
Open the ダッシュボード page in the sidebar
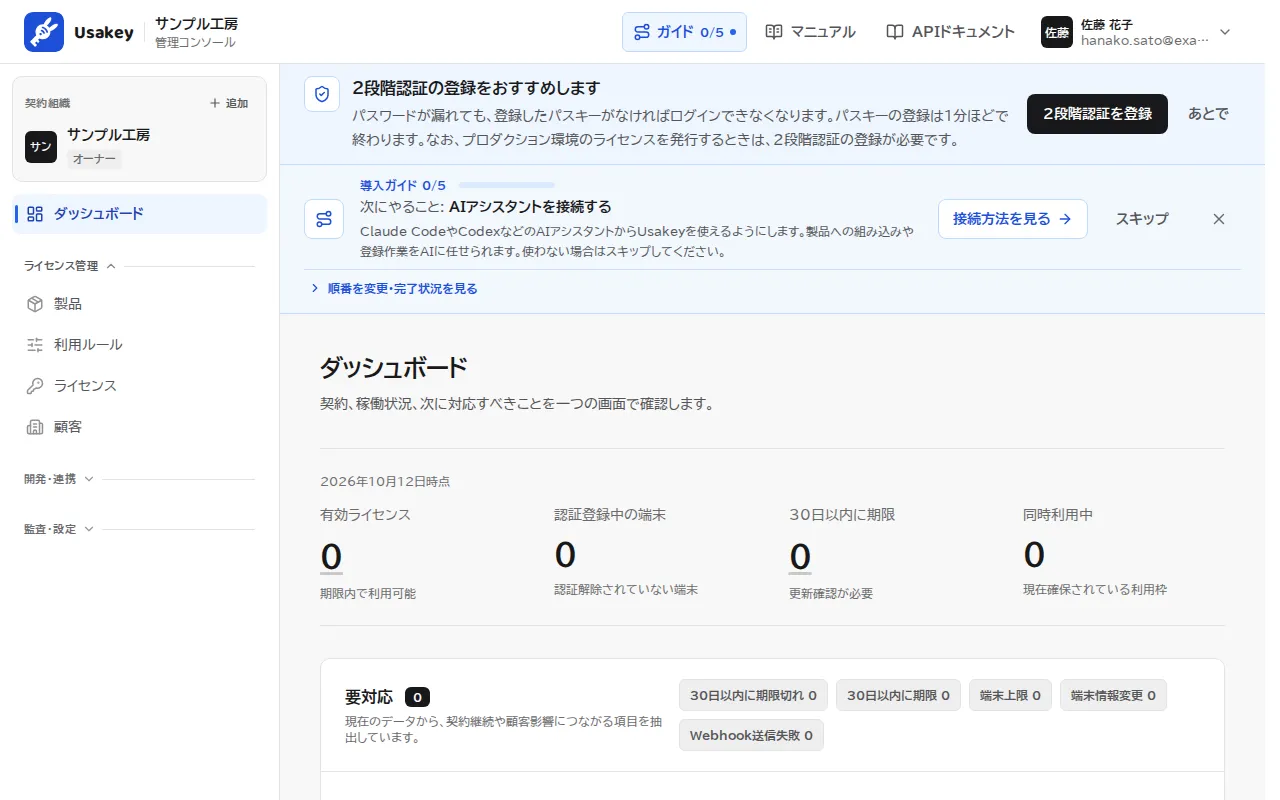(x=140, y=214)
